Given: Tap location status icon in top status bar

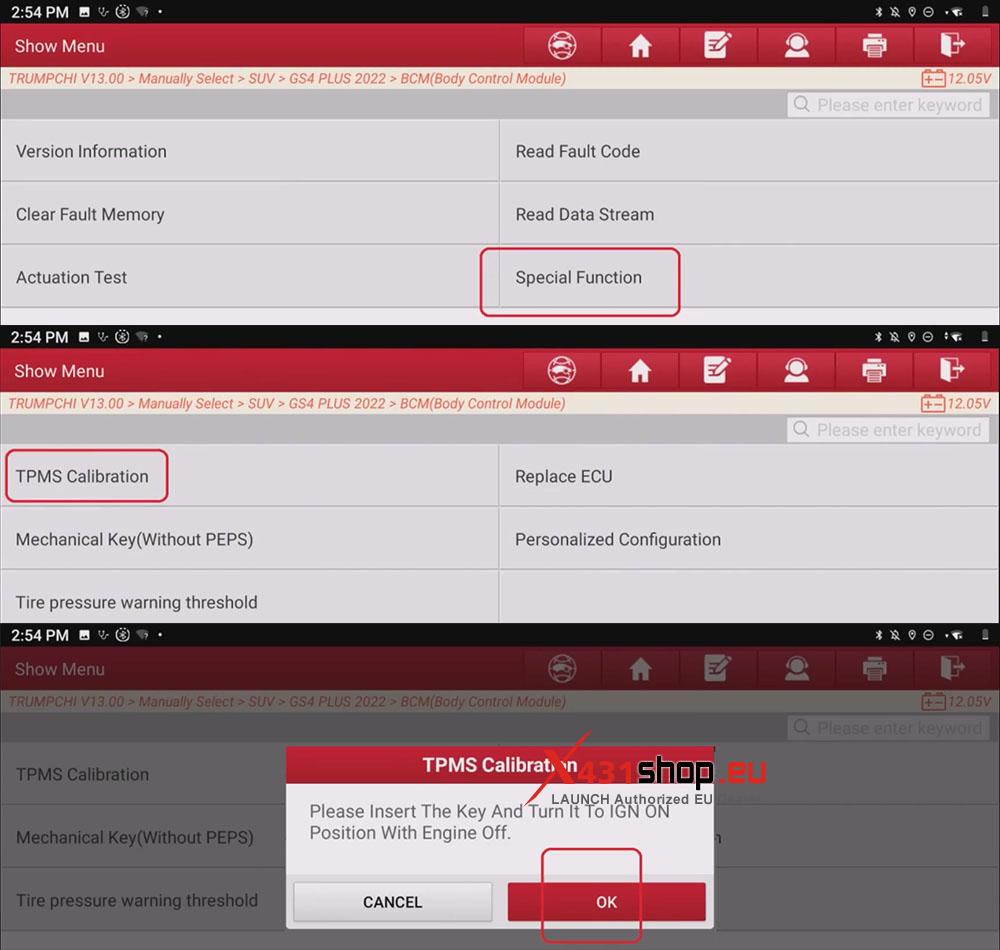Looking at the screenshot, I should click(912, 11).
